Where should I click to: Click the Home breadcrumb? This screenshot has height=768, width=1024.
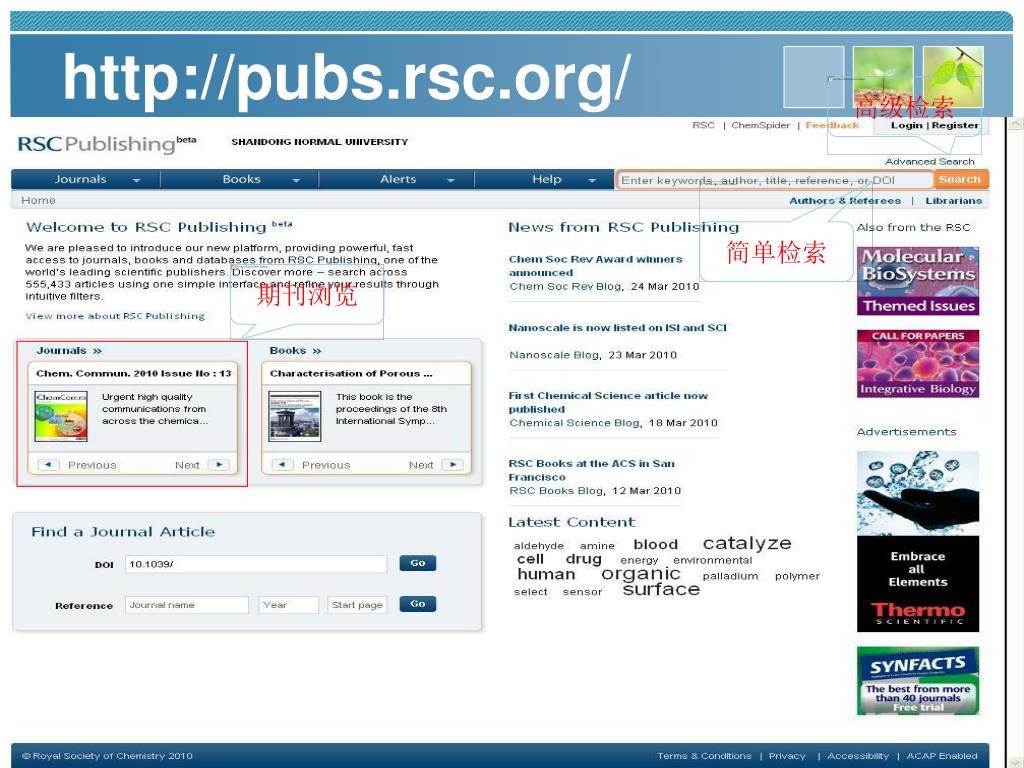[x=38, y=200]
